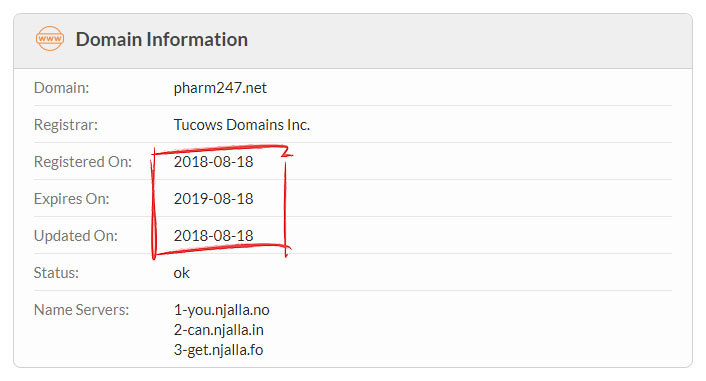Click the orange www globe icon
Image resolution: width=706 pixels, height=381 pixels.
tap(50, 38)
